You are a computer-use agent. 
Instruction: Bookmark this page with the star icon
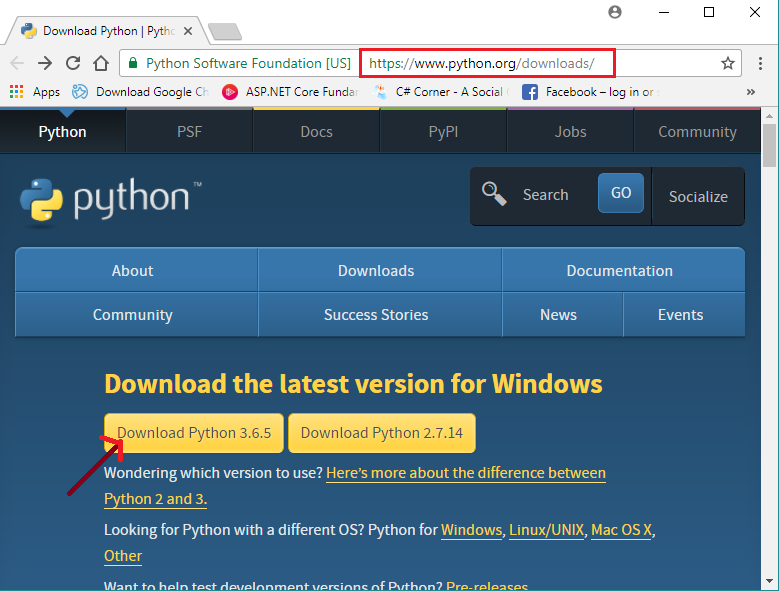tap(728, 63)
